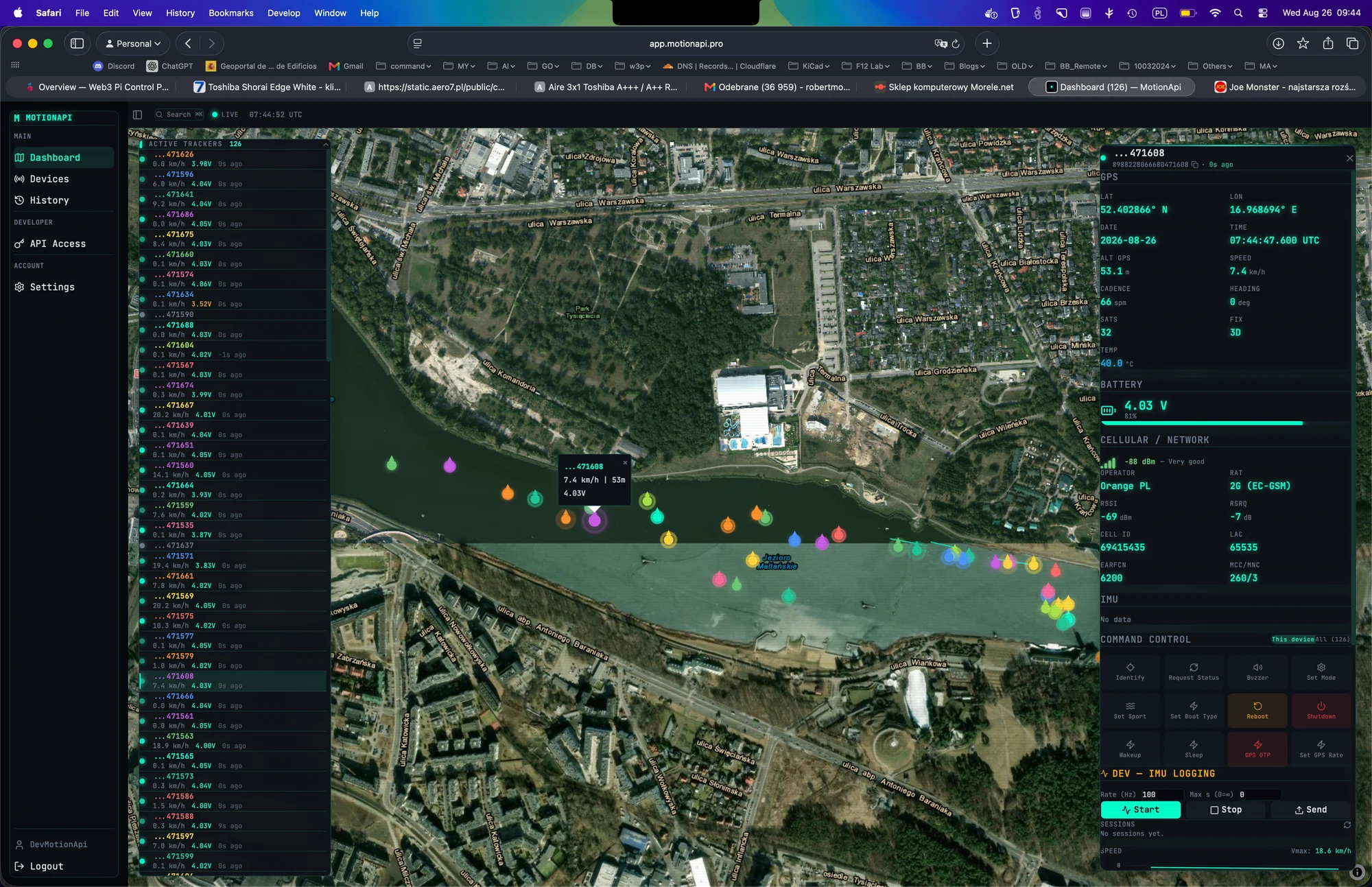Open the Gmail bookmark
This screenshot has width=1372, height=887.
[x=346, y=66]
